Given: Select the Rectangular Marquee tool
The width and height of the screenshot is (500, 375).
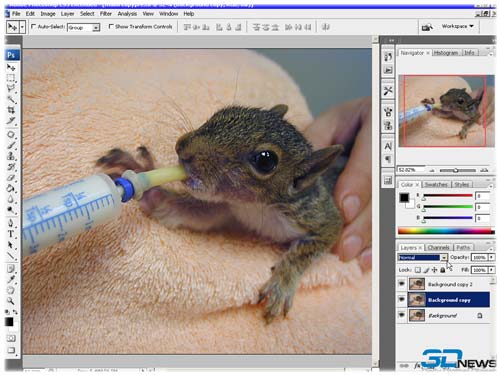Looking at the screenshot, I should [11, 78].
